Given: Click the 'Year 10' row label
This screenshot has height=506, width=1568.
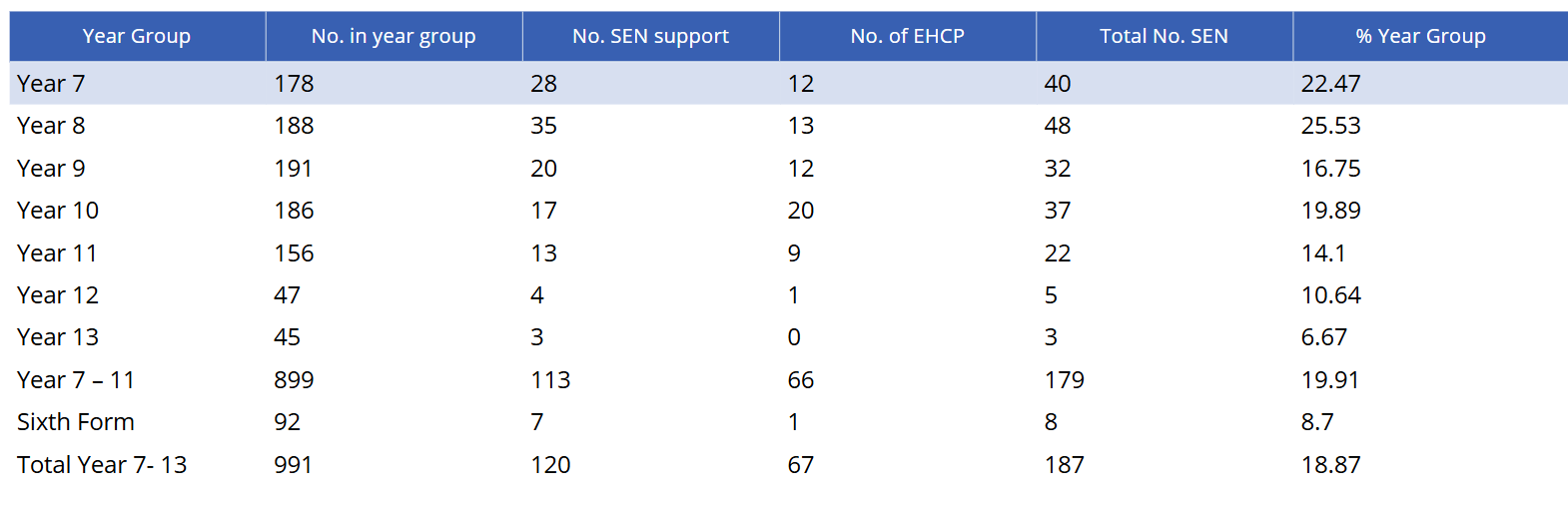Looking at the screenshot, I should [58, 211].
